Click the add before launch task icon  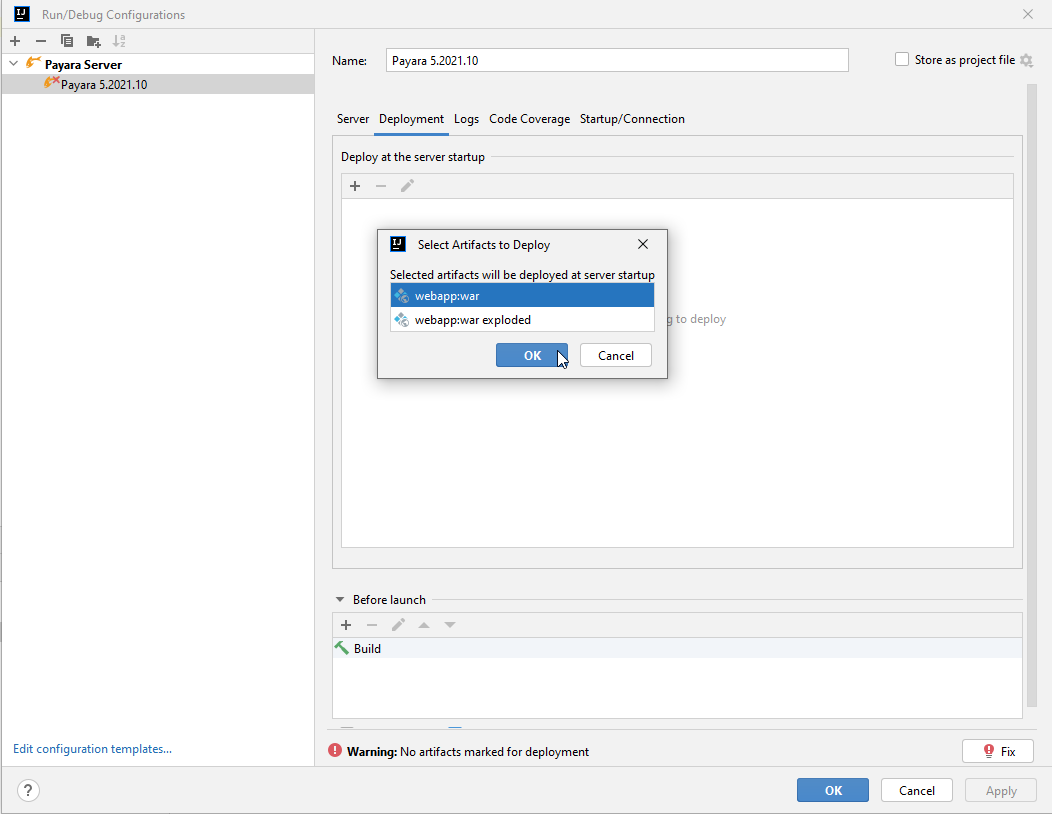click(346, 625)
